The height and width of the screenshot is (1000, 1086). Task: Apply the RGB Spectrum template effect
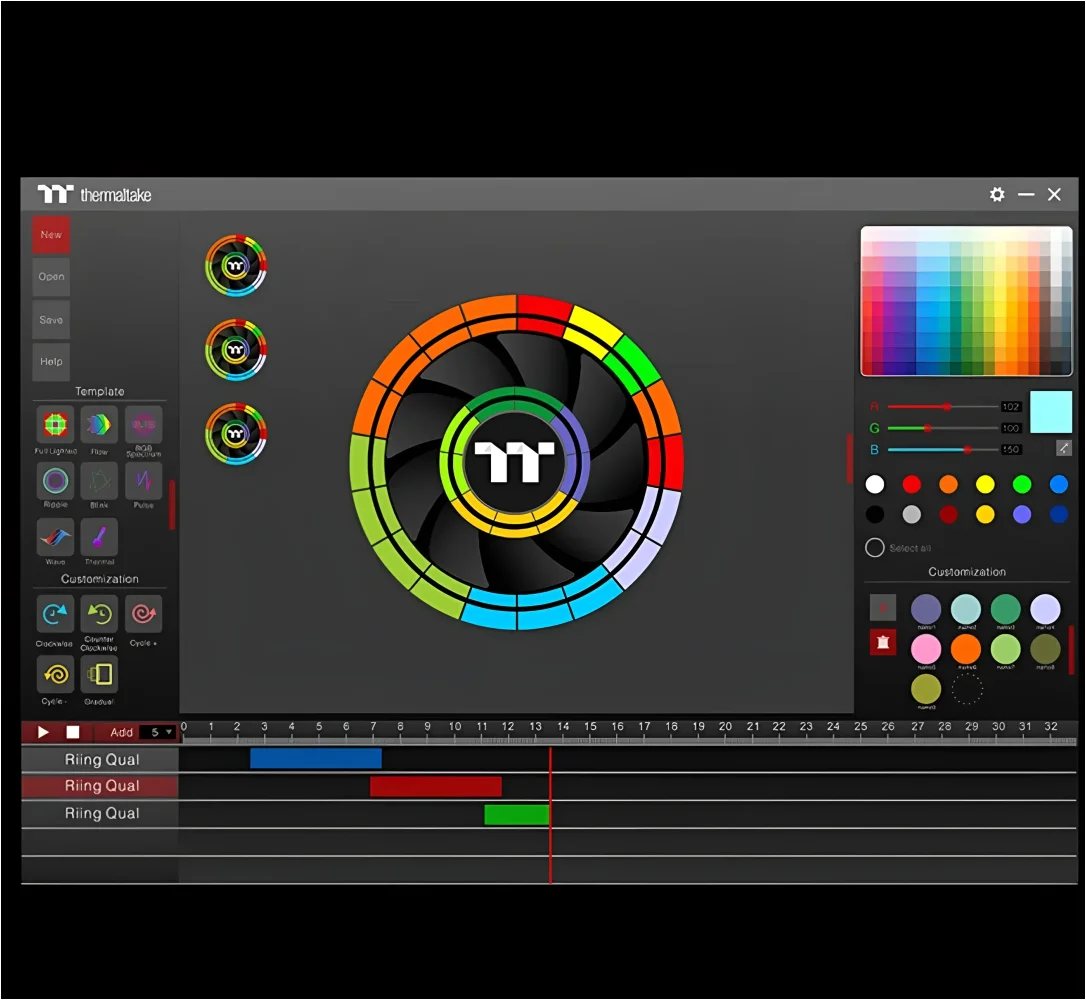(x=143, y=424)
